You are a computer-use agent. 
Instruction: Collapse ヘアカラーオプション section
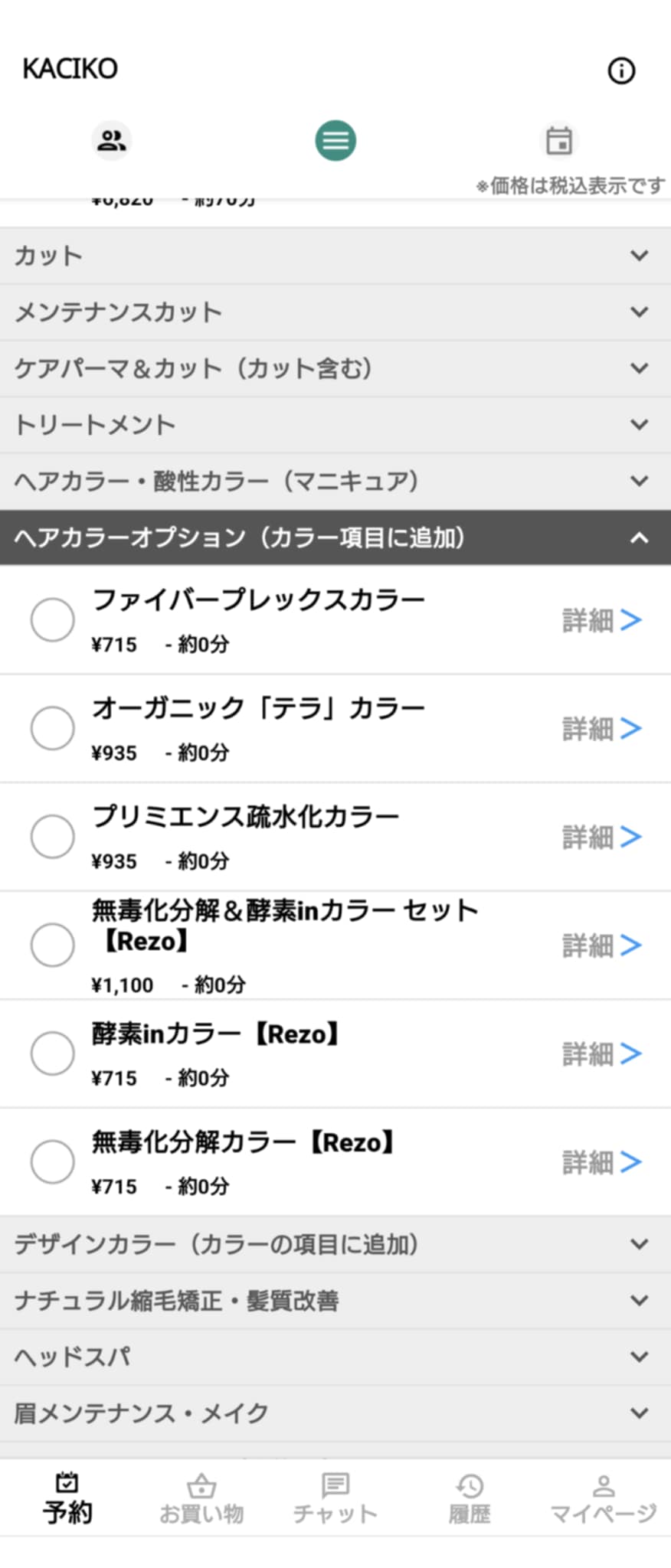[x=335, y=537]
